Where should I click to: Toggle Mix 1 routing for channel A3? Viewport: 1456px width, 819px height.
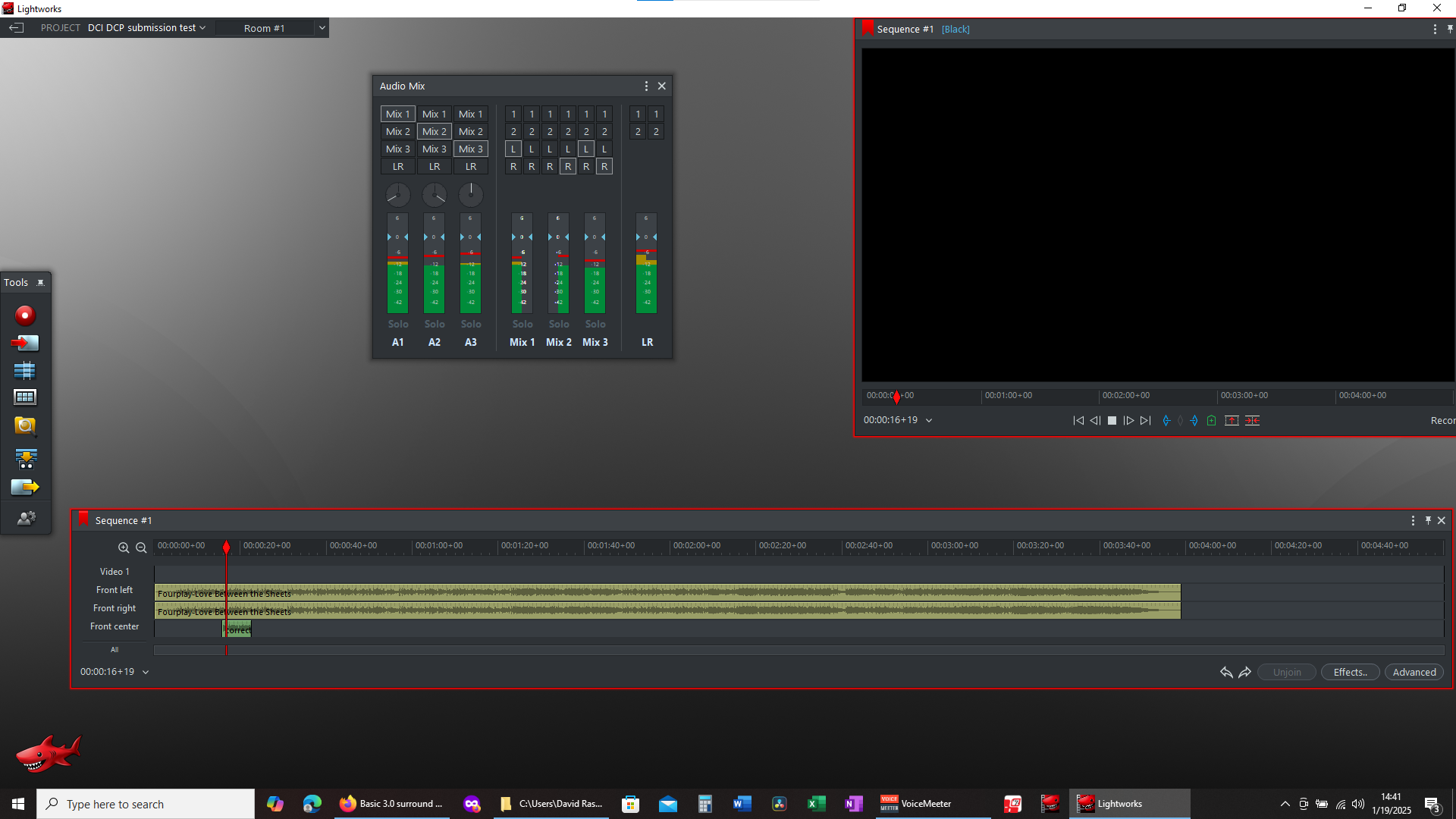point(471,115)
